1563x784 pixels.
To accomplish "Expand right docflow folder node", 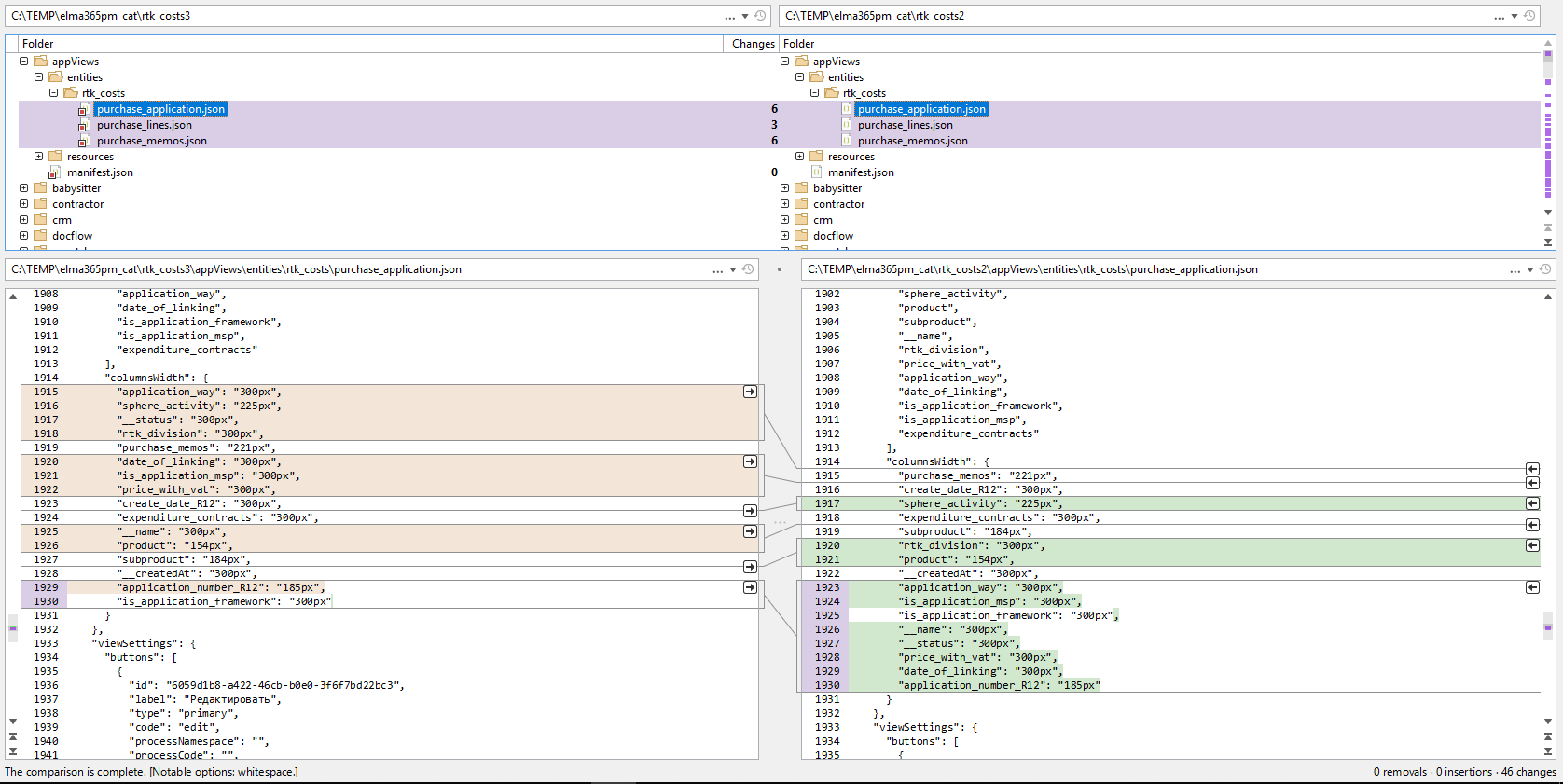I will pos(784,236).
